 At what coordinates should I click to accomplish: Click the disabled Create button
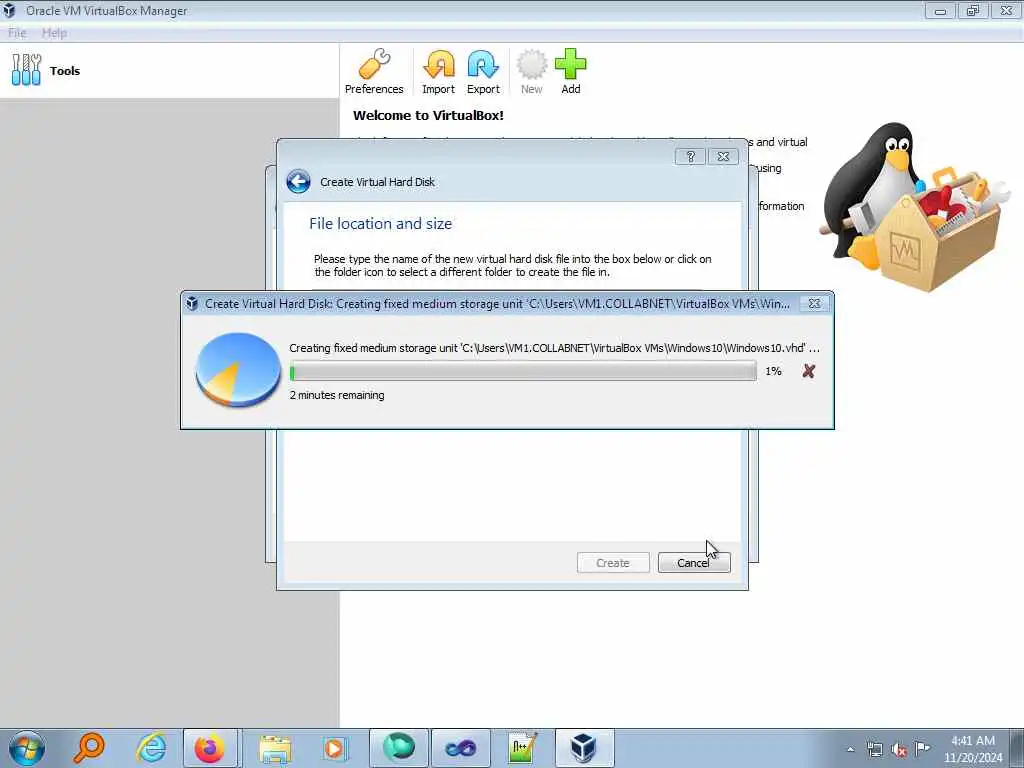pos(613,562)
